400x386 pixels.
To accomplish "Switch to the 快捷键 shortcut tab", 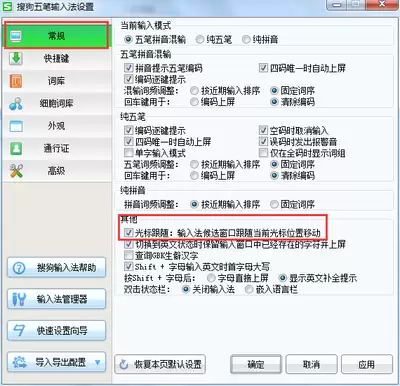I will 57,58.
